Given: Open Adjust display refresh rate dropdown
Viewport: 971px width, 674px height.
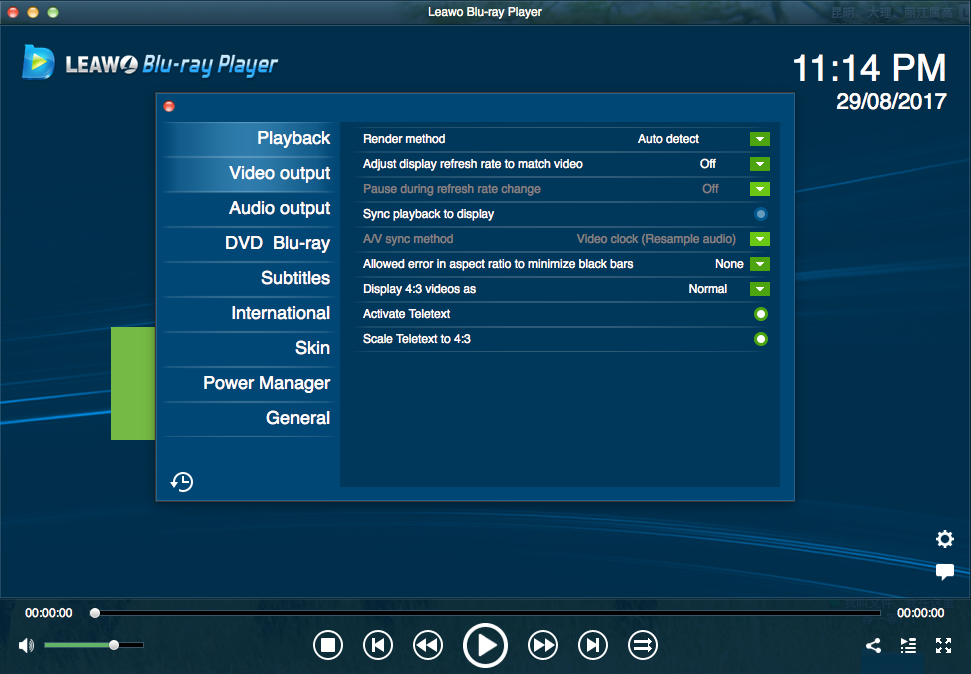Looking at the screenshot, I should pos(759,164).
